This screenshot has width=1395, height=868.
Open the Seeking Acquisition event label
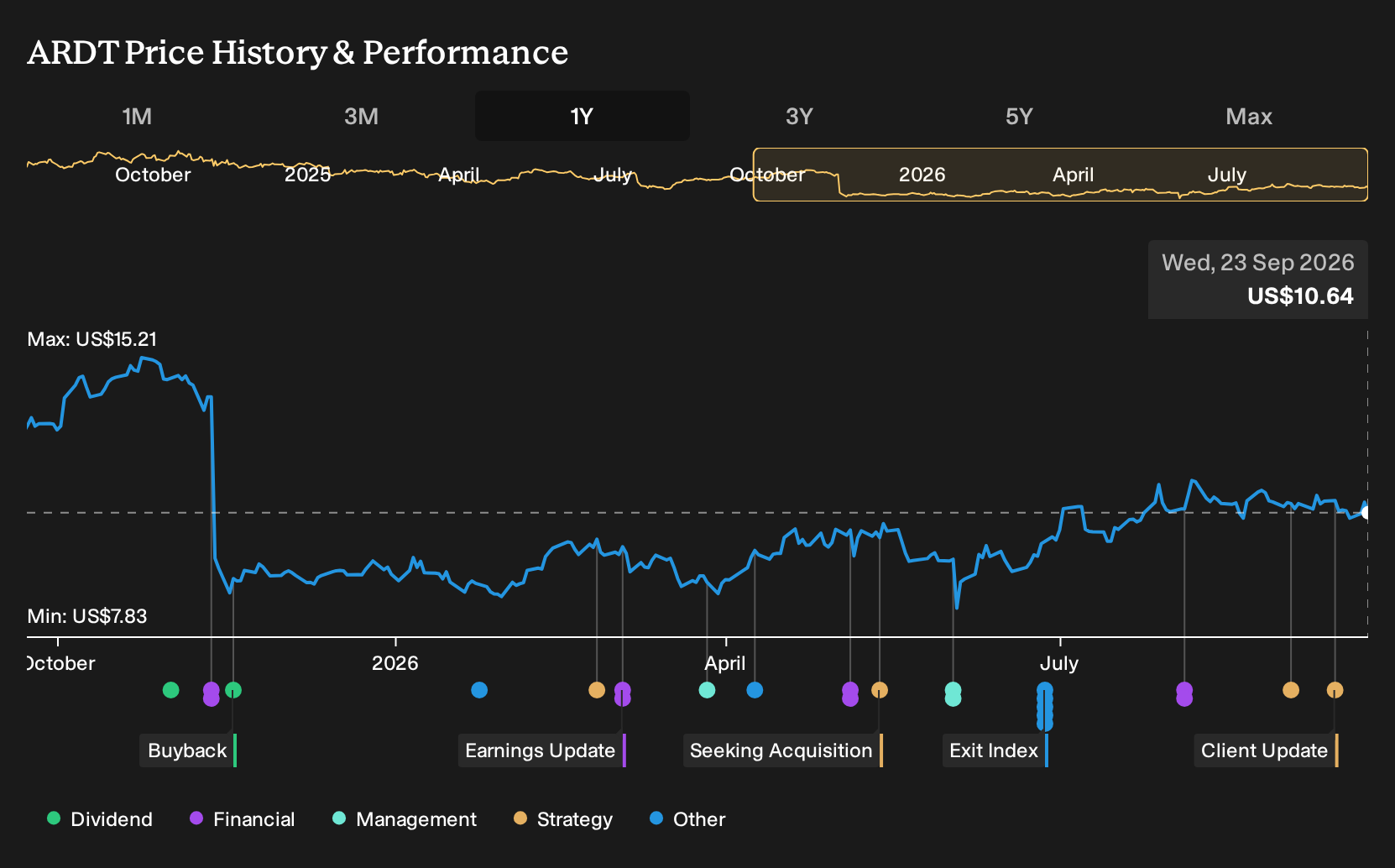point(782,750)
